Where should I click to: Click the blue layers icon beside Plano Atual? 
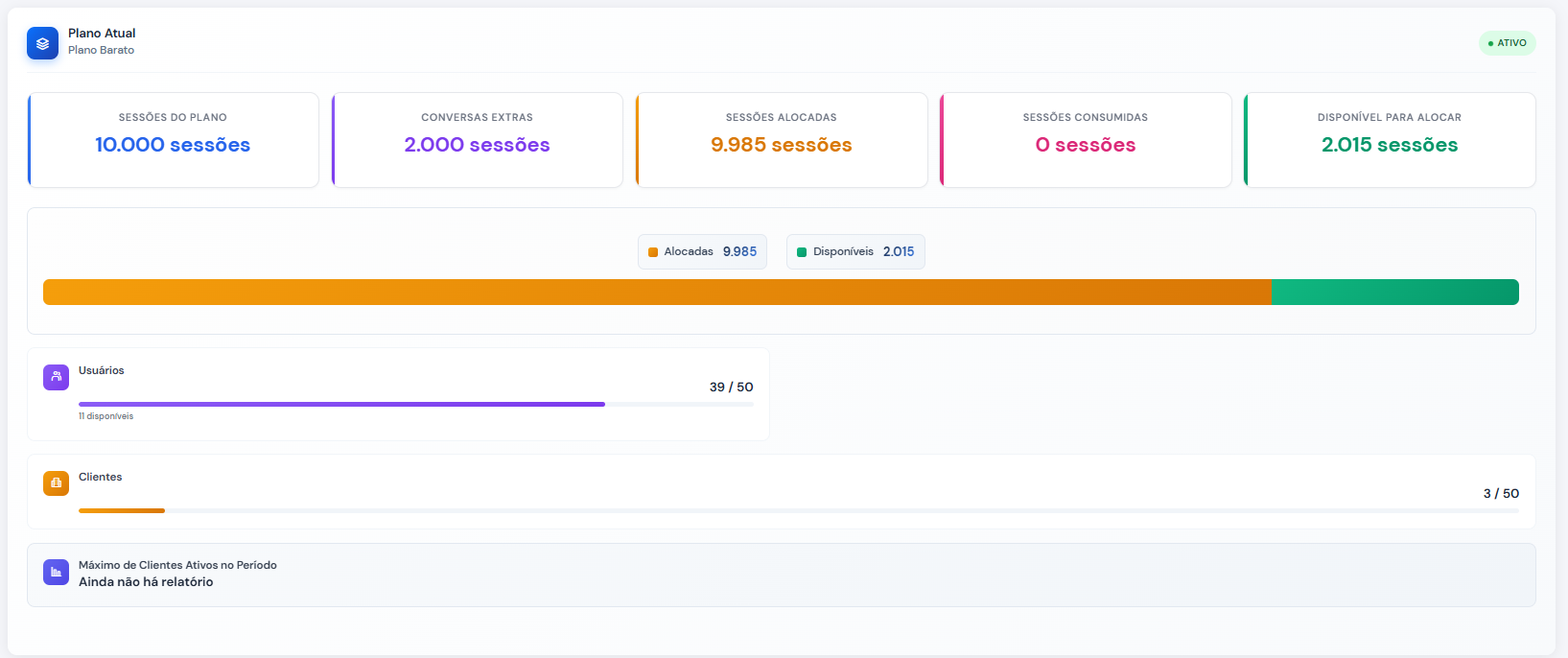42,43
